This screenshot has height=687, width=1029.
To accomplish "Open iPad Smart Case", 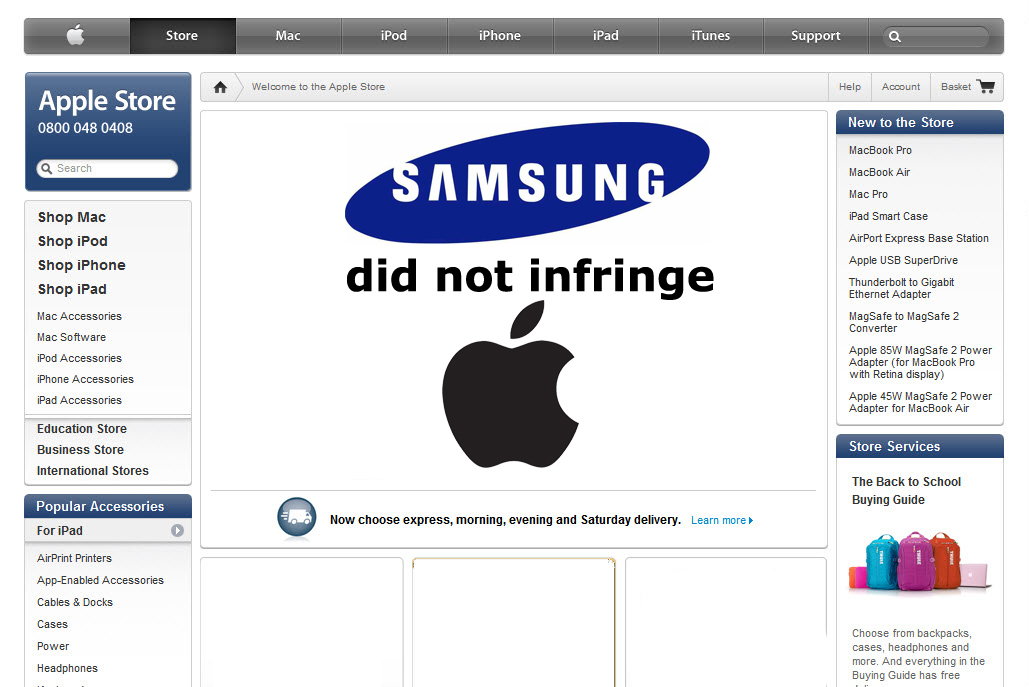I will coord(888,216).
